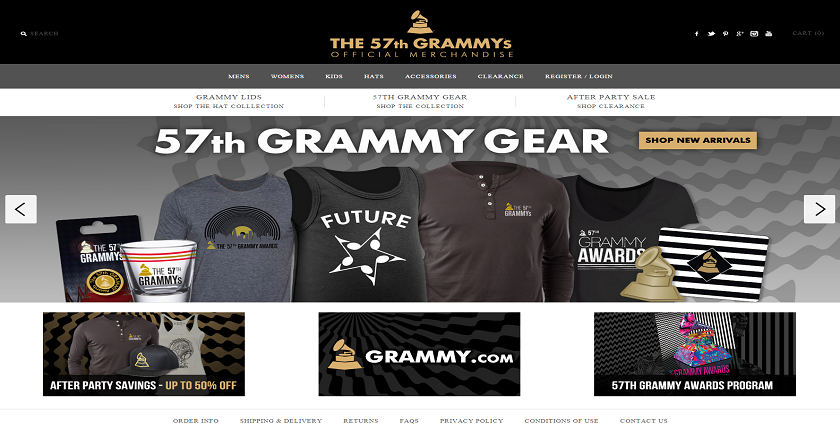
Task: Open 57th Grammy Awards Program banner
Action: [695, 354]
